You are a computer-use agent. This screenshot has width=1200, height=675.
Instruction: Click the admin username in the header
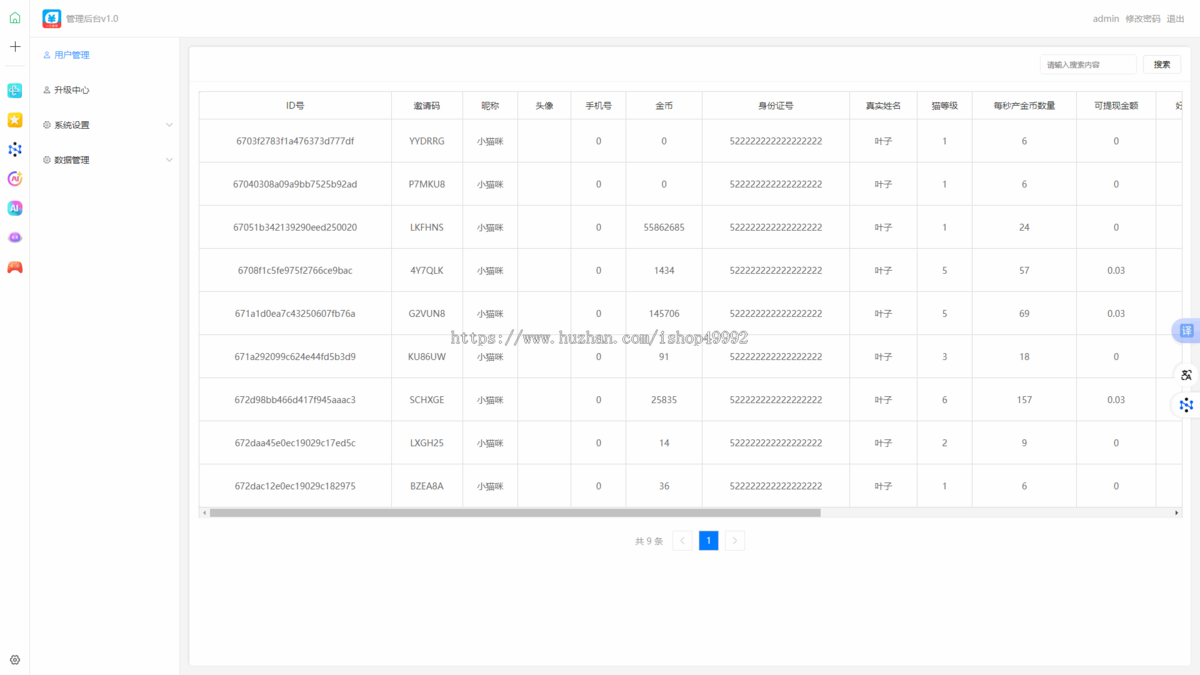(x=1106, y=19)
